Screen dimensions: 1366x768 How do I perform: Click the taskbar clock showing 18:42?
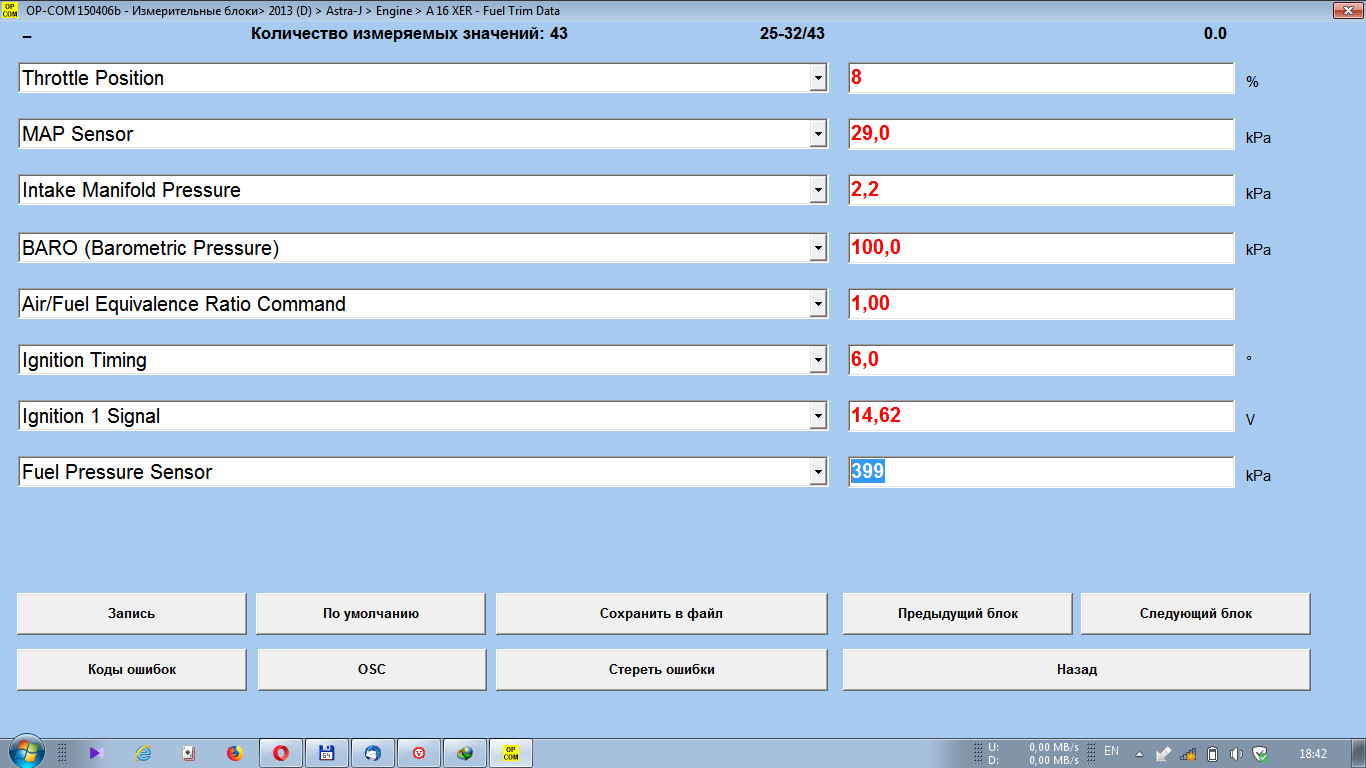pos(1312,753)
